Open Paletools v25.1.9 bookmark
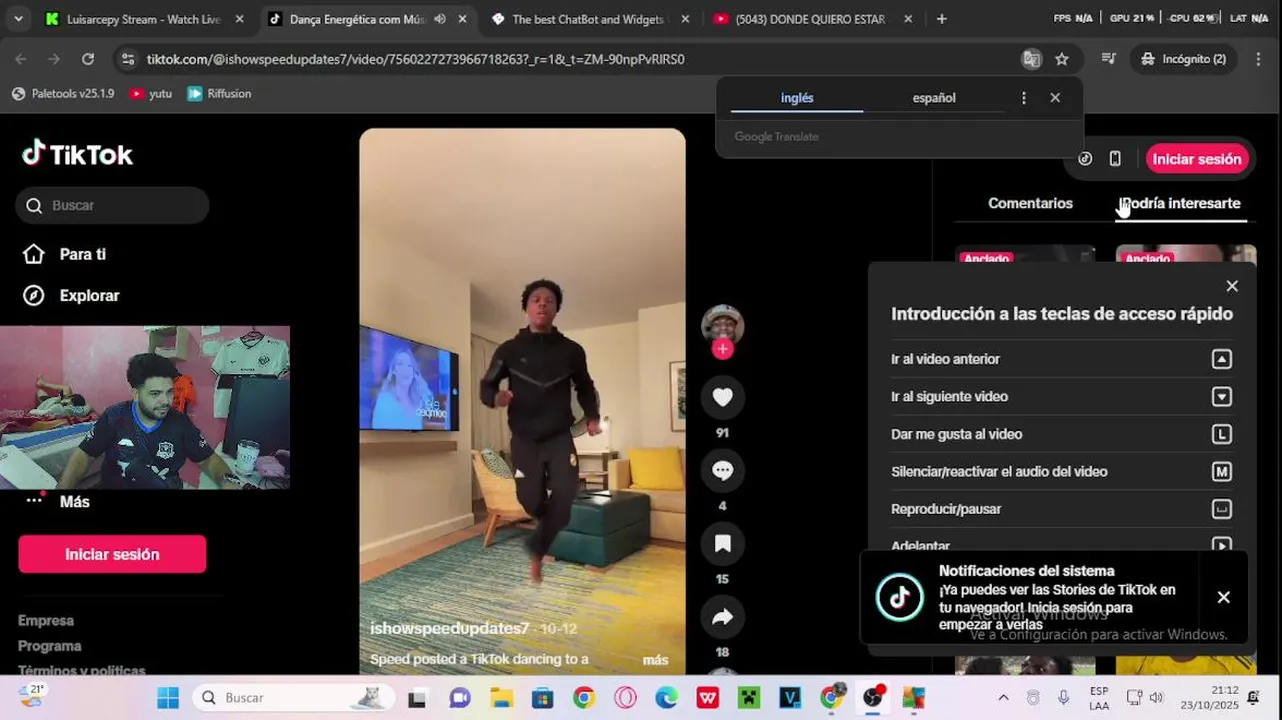This screenshot has width=1282, height=720. click(x=63, y=94)
